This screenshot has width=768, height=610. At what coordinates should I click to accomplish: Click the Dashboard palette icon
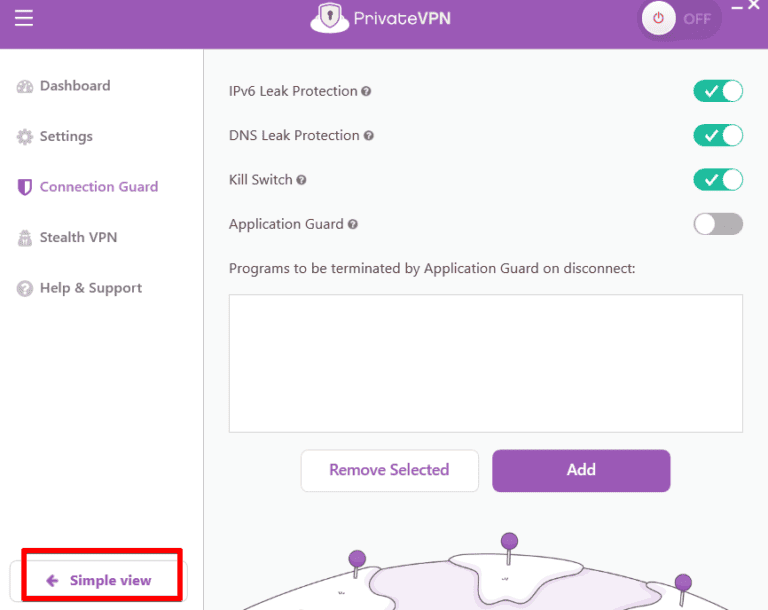click(x=25, y=87)
